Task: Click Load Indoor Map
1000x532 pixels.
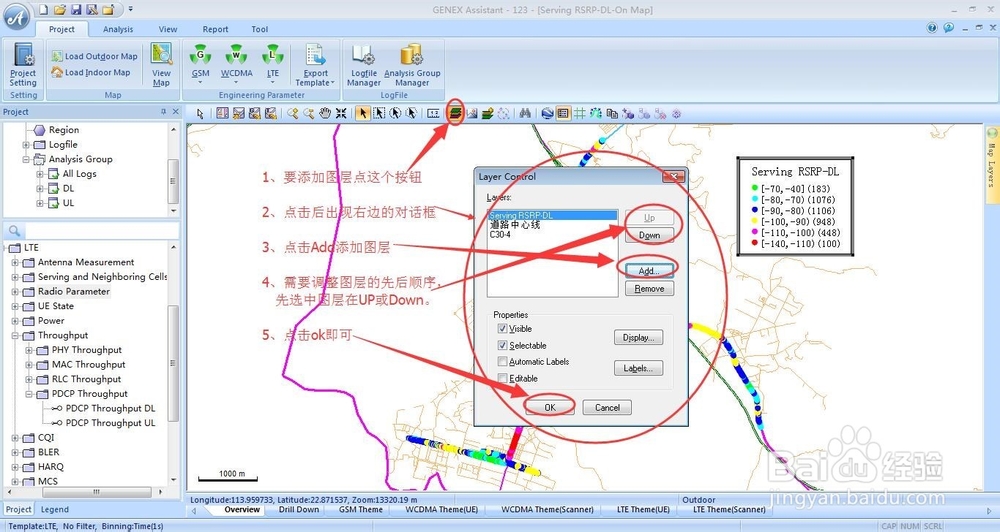Action: click(x=91, y=73)
